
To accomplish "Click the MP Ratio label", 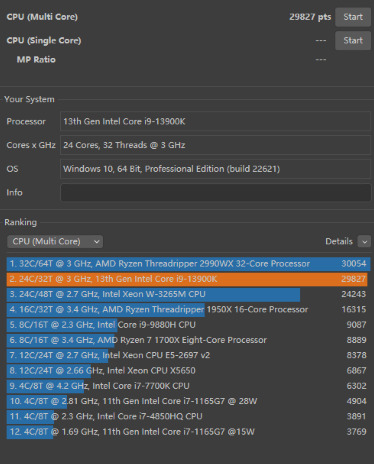I will click(36, 60).
